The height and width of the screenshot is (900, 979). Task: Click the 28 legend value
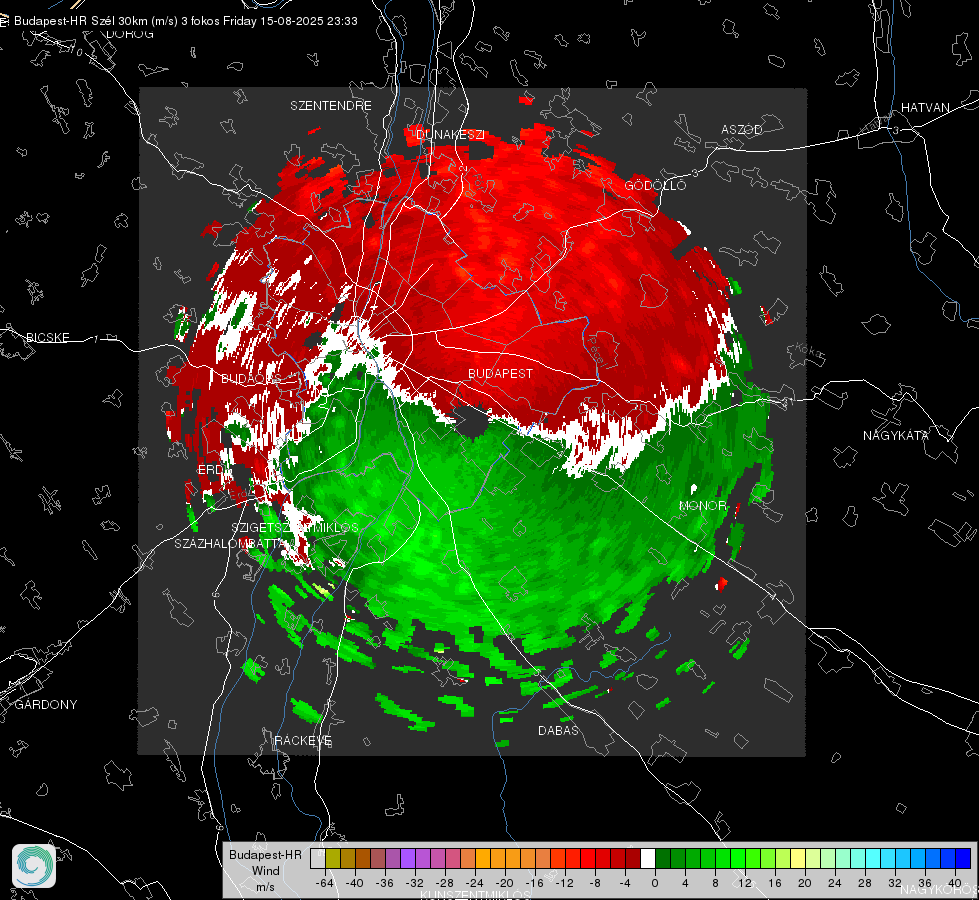[864, 884]
